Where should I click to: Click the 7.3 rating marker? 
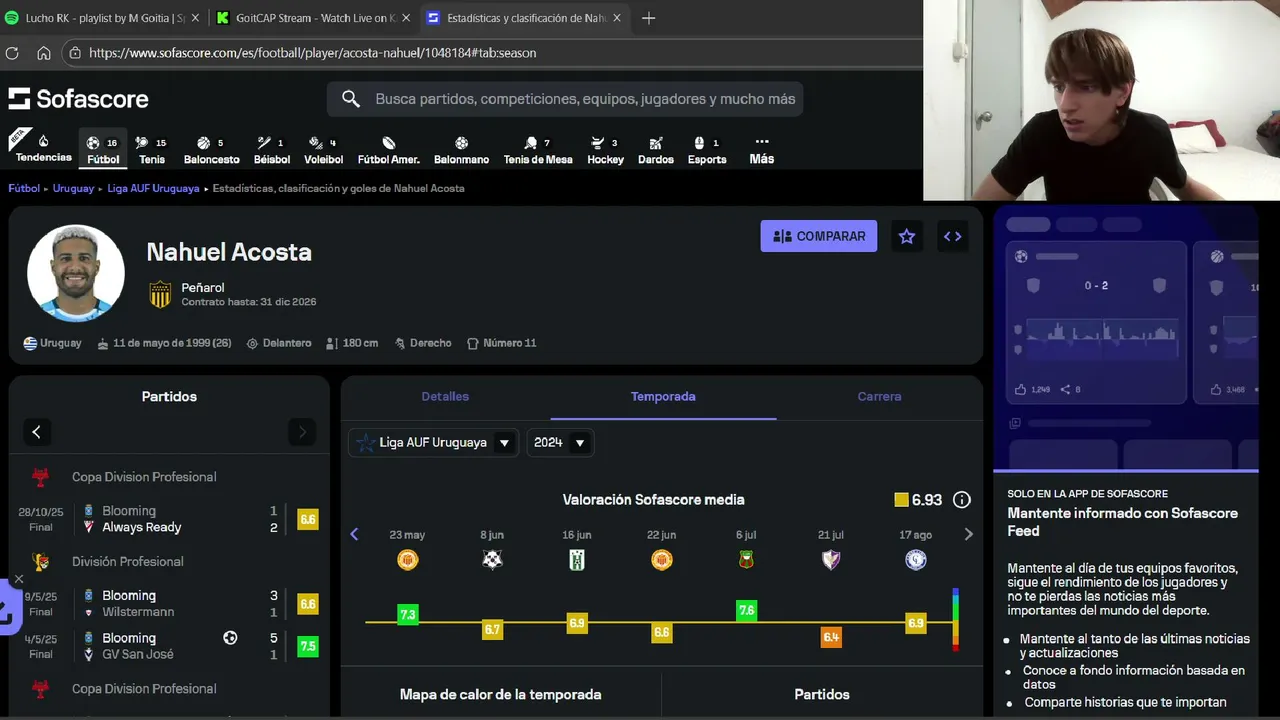click(x=407, y=614)
